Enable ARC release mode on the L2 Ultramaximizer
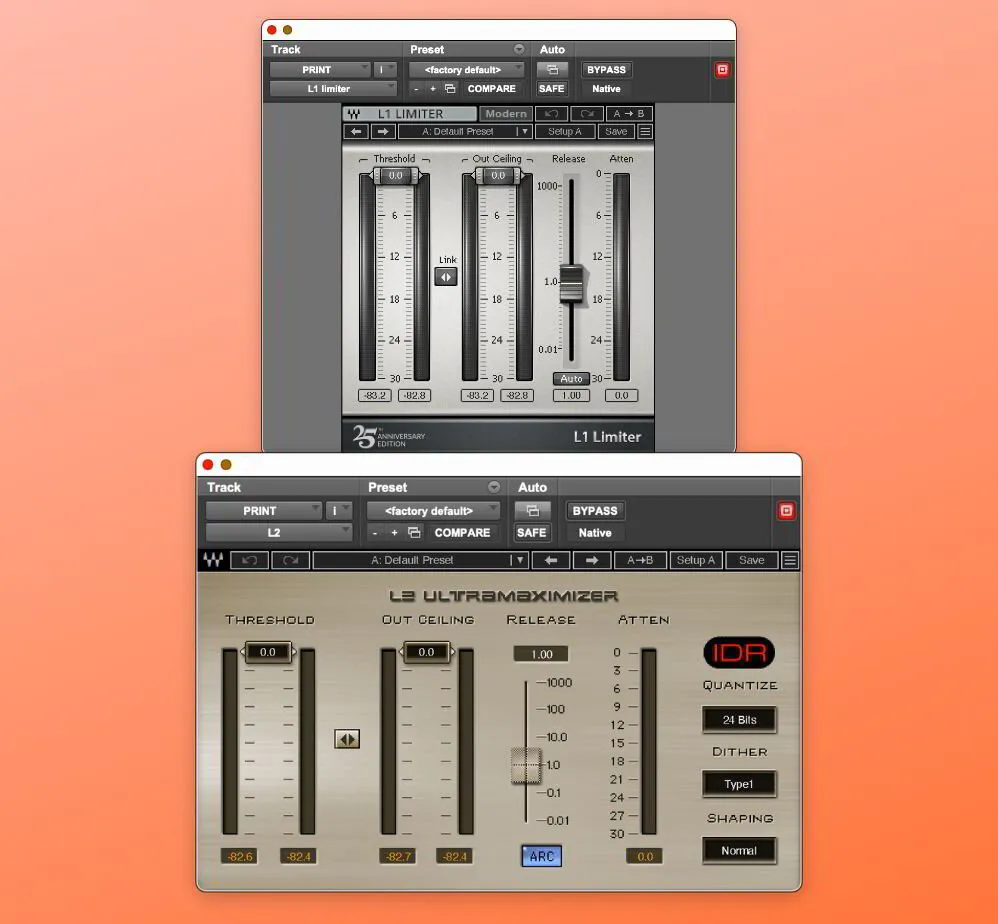 click(541, 856)
